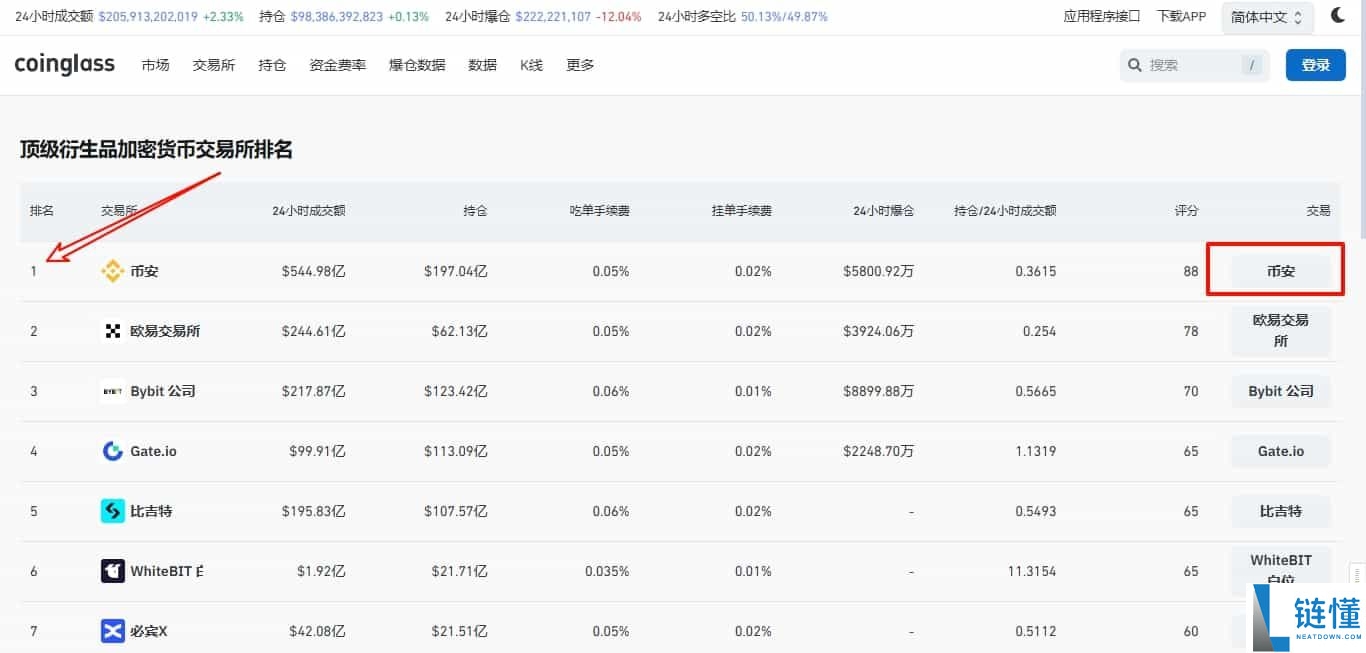Select the Bybit exchange logo
This screenshot has width=1366, height=653.
(x=112, y=391)
